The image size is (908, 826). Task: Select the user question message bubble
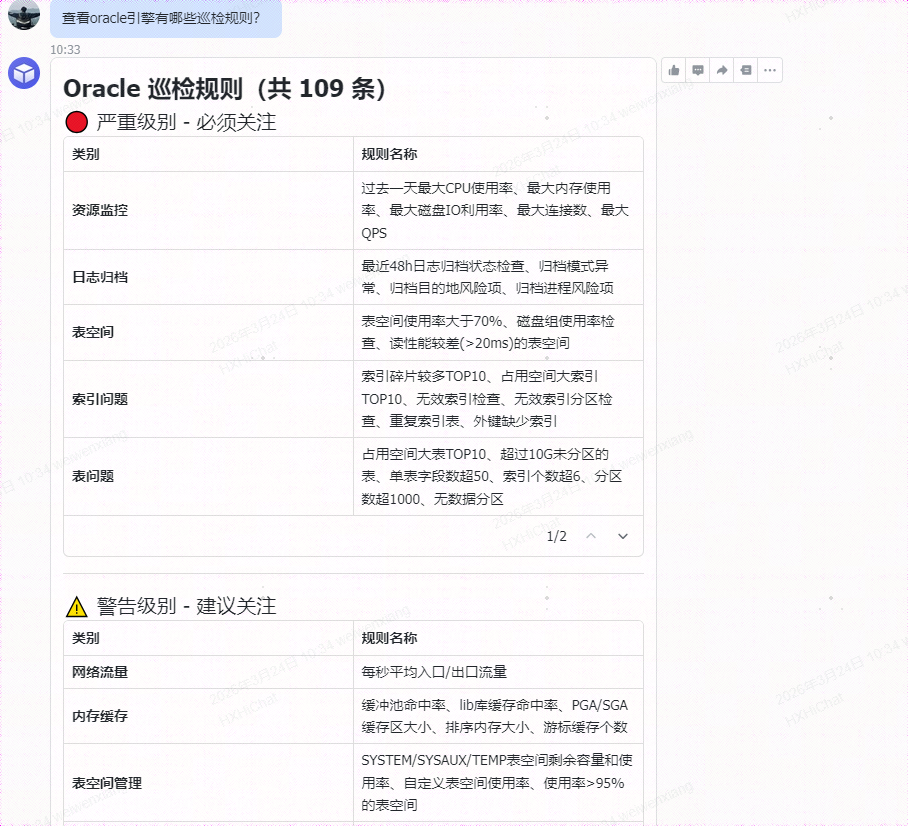click(x=166, y=19)
